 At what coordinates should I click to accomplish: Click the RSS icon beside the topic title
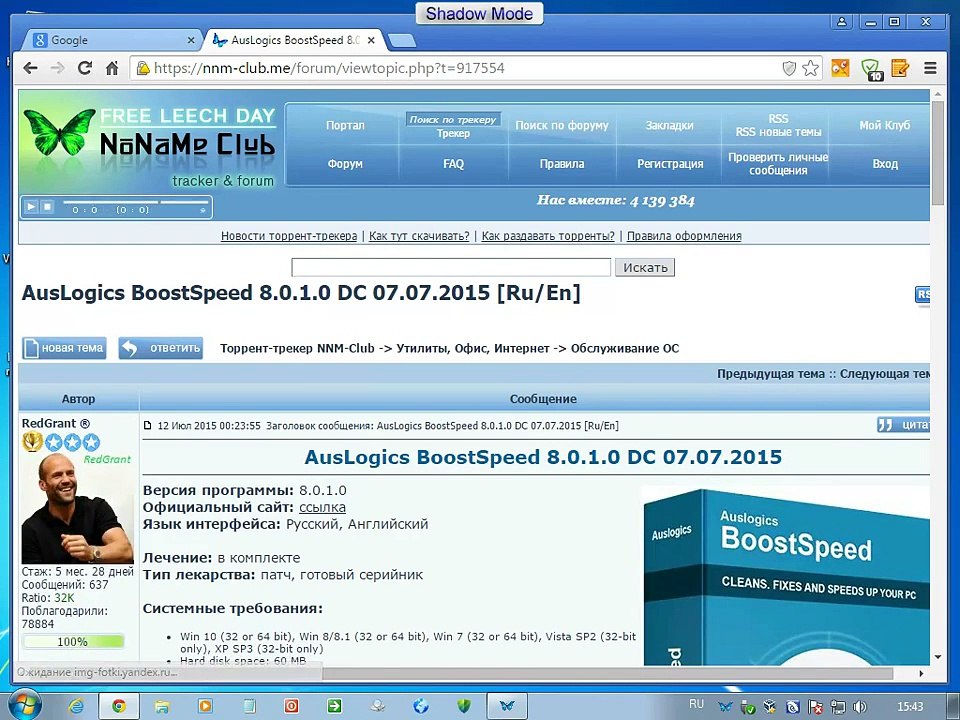(x=922, y=294)
